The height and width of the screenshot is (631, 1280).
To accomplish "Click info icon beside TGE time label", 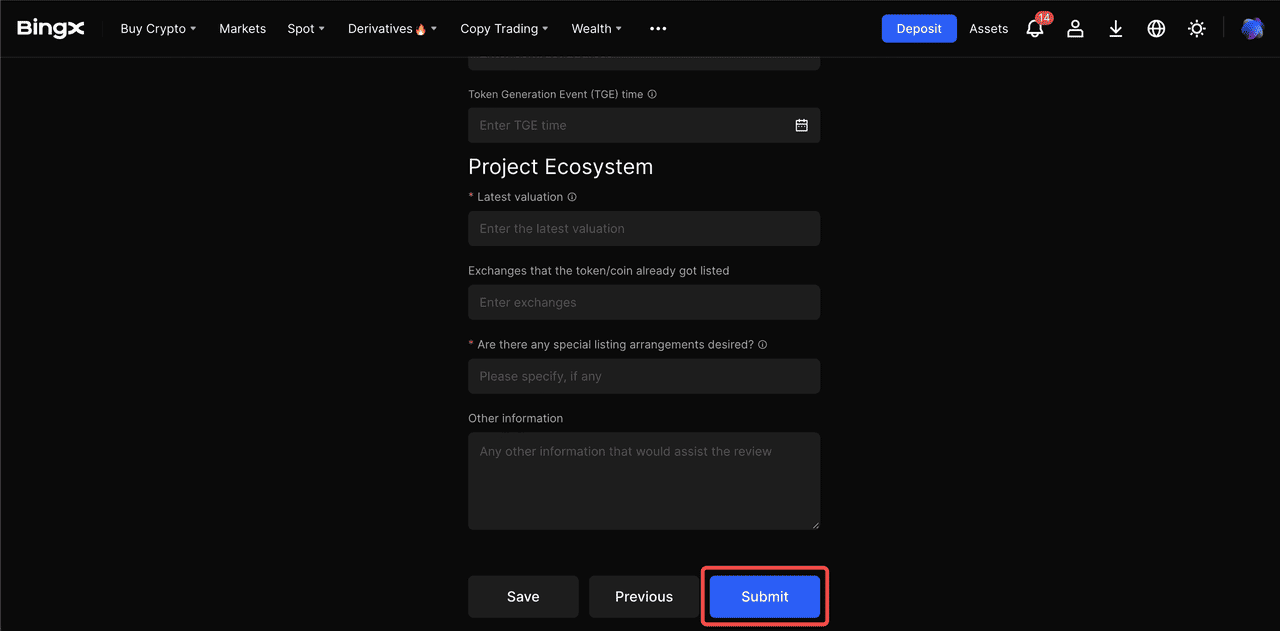I will (x=652, y=94).
